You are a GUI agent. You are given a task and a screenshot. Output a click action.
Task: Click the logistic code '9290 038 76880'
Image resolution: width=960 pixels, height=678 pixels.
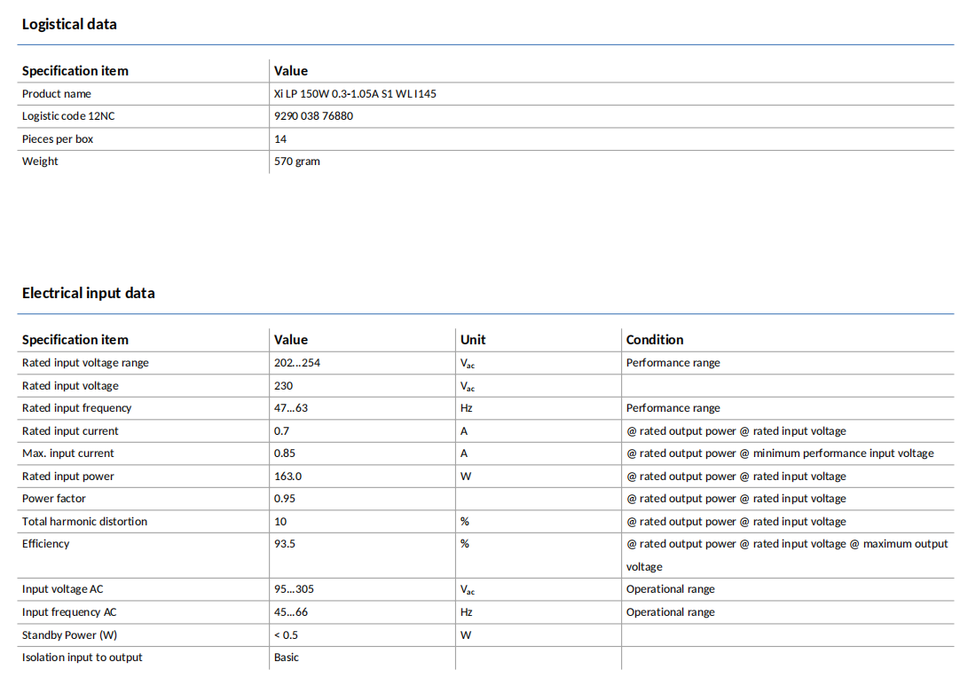coord(313,116)
